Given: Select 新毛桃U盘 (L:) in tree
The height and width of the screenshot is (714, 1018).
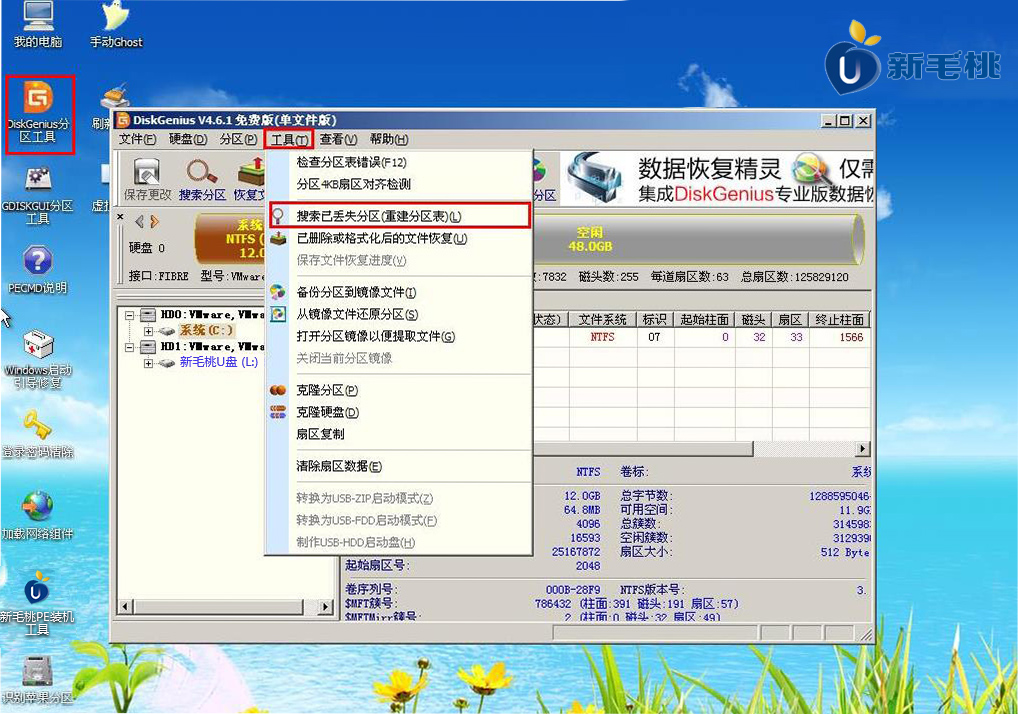Looking at the screenshot, I should tap(218, 362).
